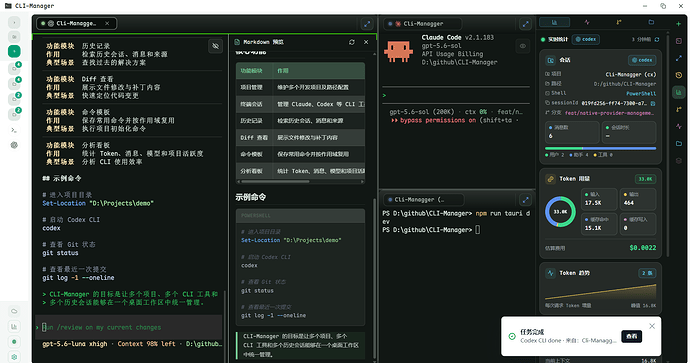Open the pink terminal icon in right rail
The height and width of the screenshot is (363, 690).
tap(679, 41)
